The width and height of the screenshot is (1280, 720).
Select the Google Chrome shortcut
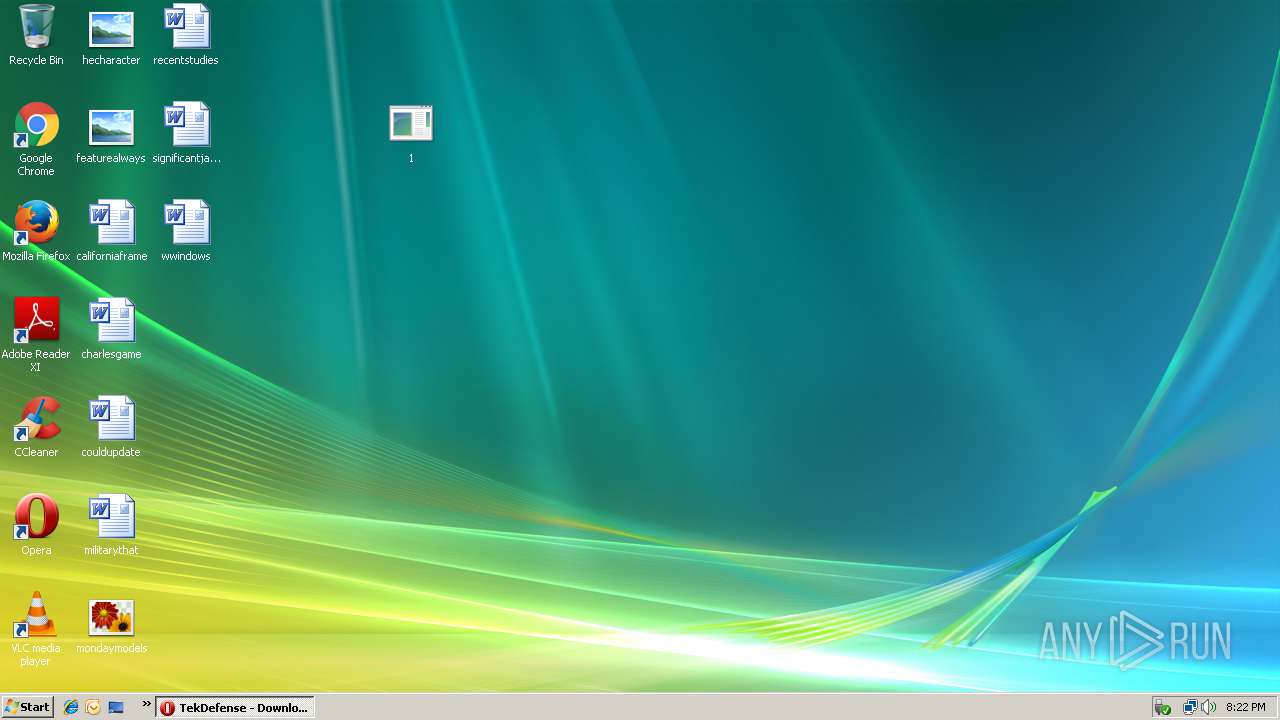click(36, 140)
